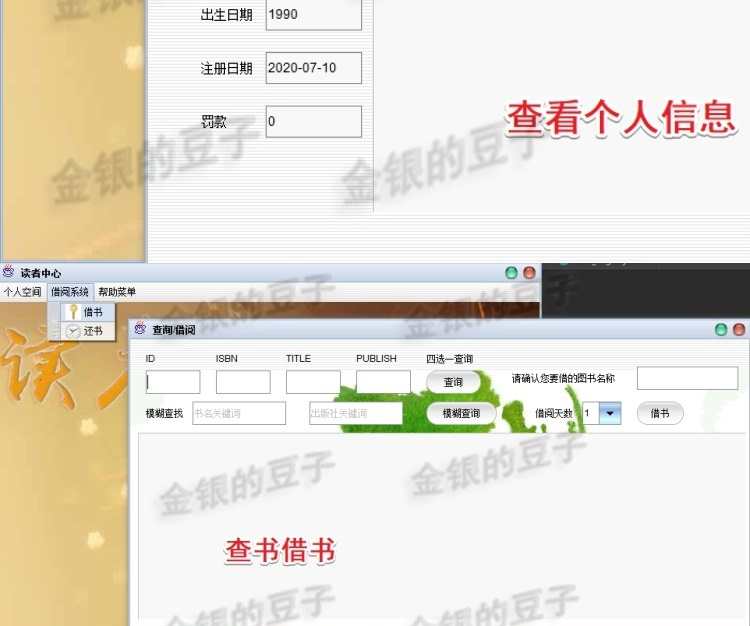Click the 注册日期 label
750x626 pixels.
point(226,68)
